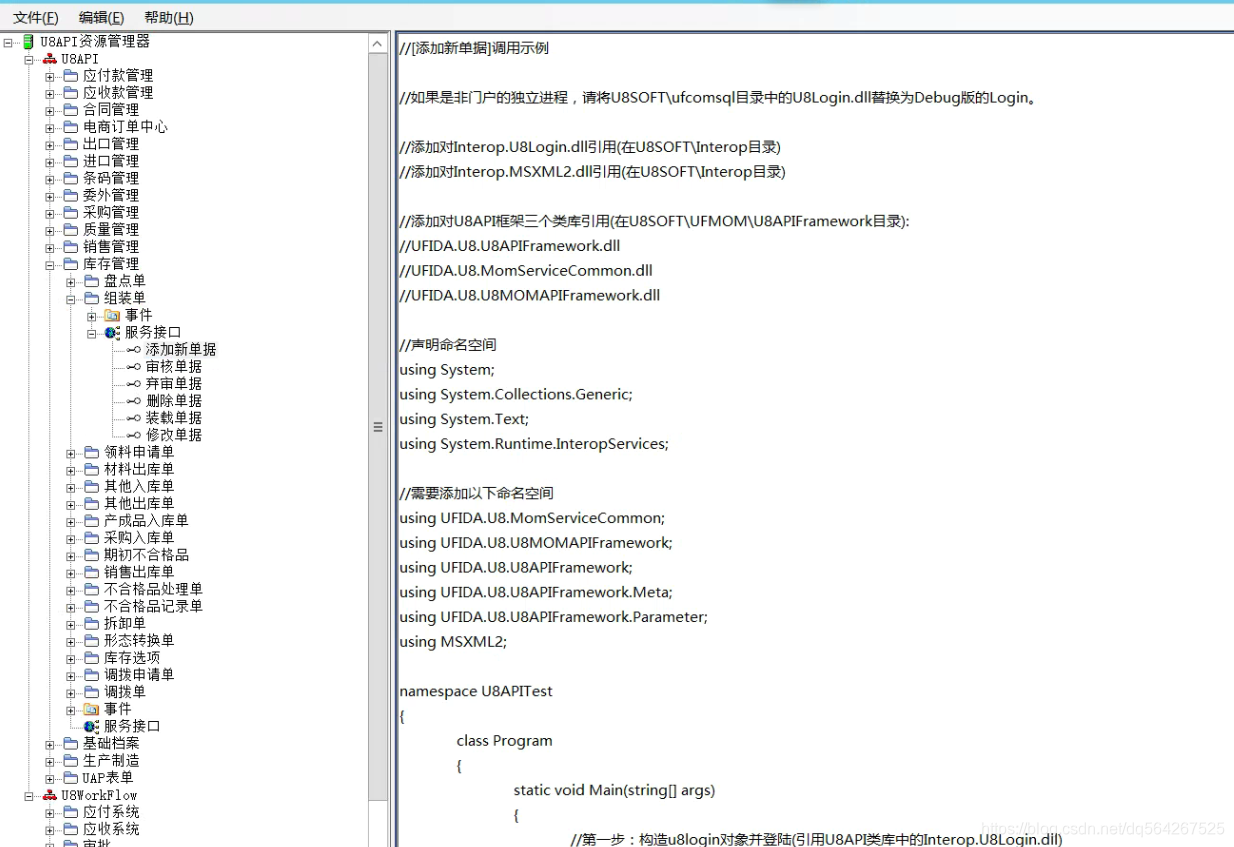The image size is (1234, 847).
Task: Collapse the 组装单 node
Action: coord(71,298)
